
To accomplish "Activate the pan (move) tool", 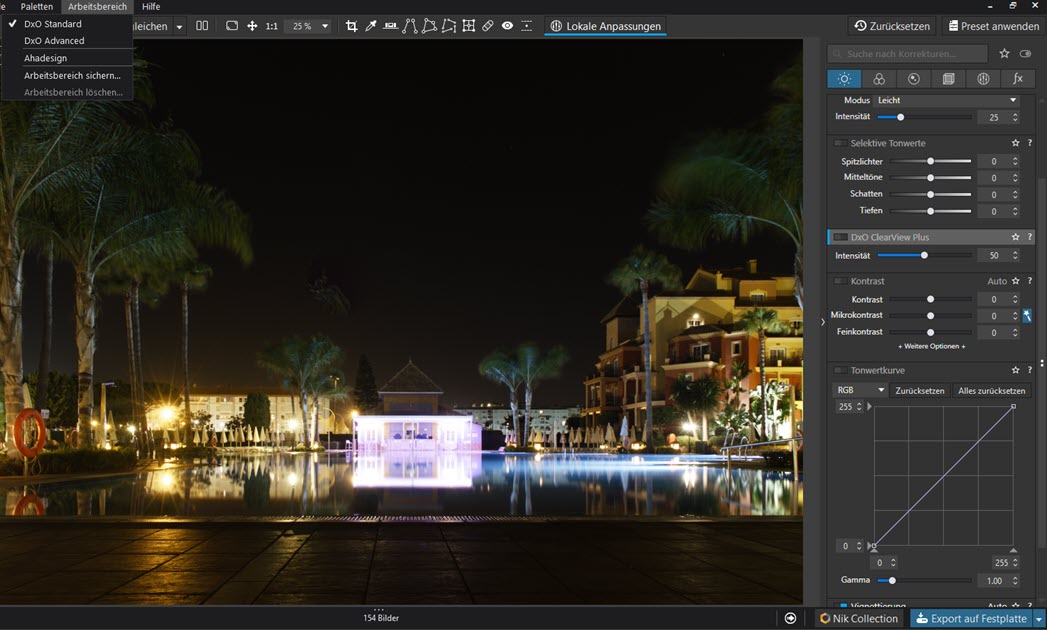I will pos(252,26).
